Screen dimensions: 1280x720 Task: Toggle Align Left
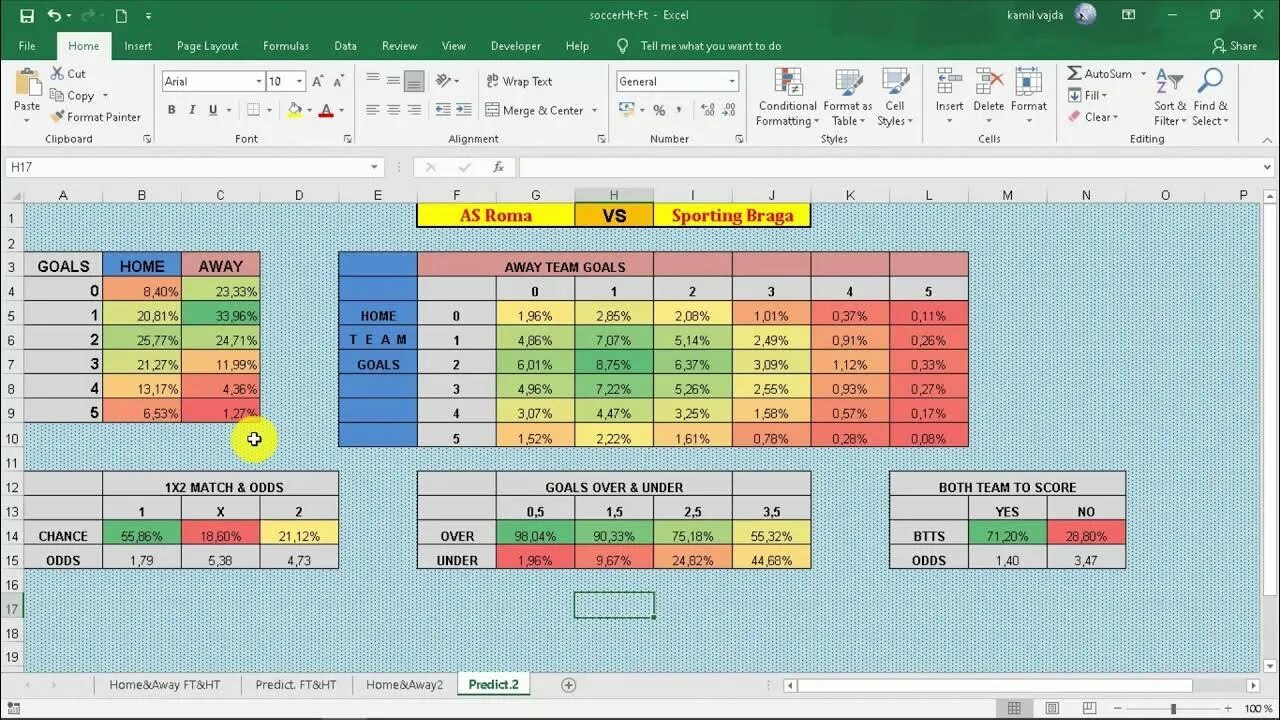(x=372, y=110)
